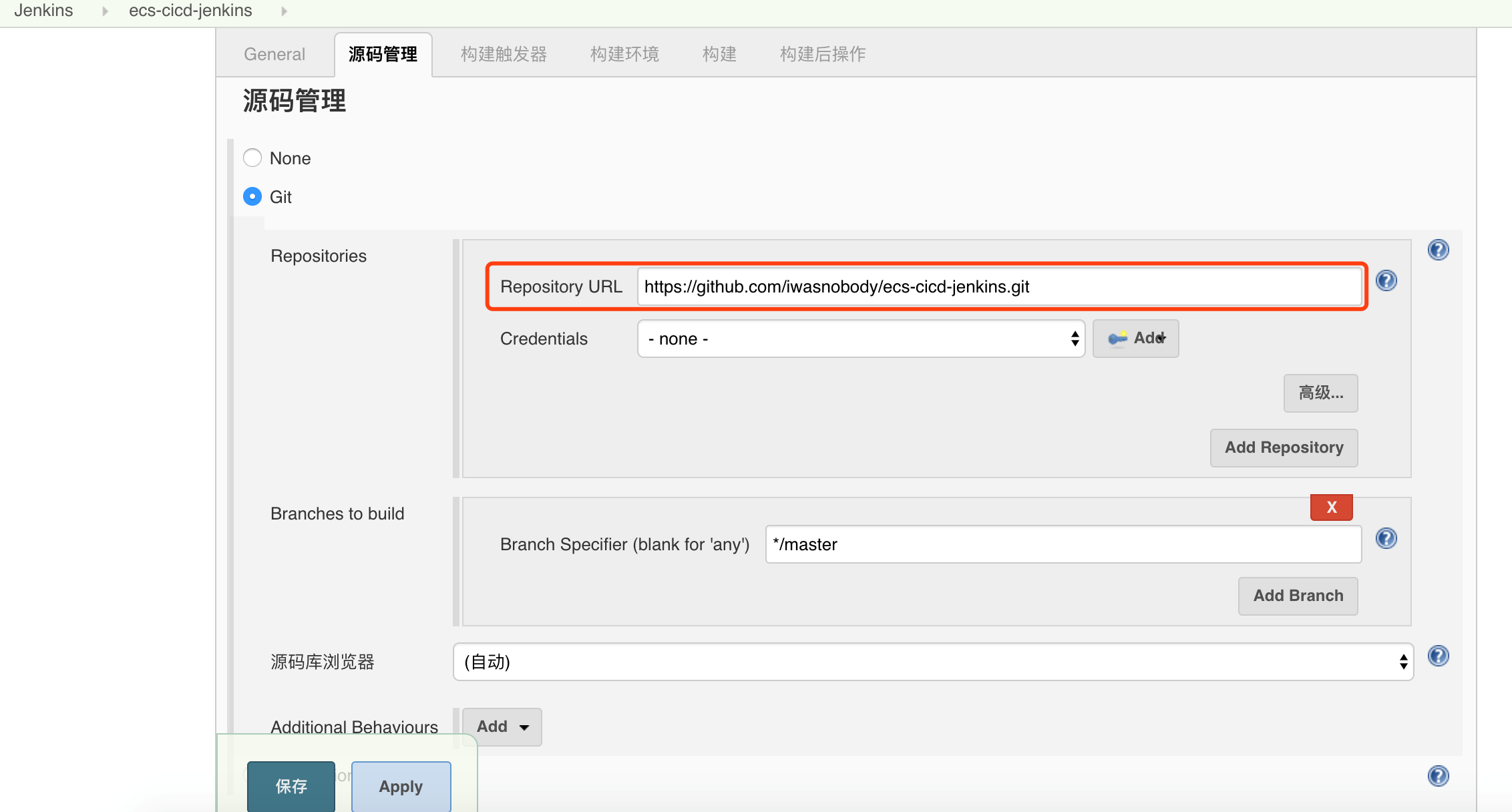Open the Credentials dropdown
Screen dimensions: 1512x812
[861, 339]
